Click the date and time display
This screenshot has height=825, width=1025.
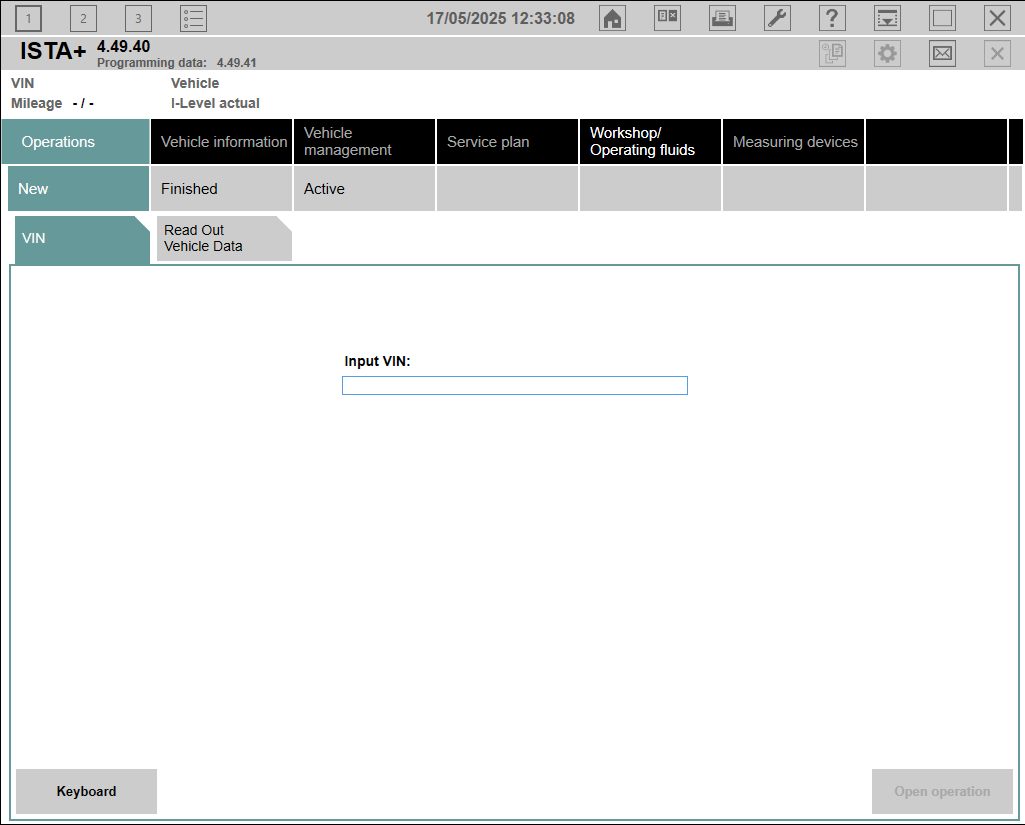[x=501, y=18]
